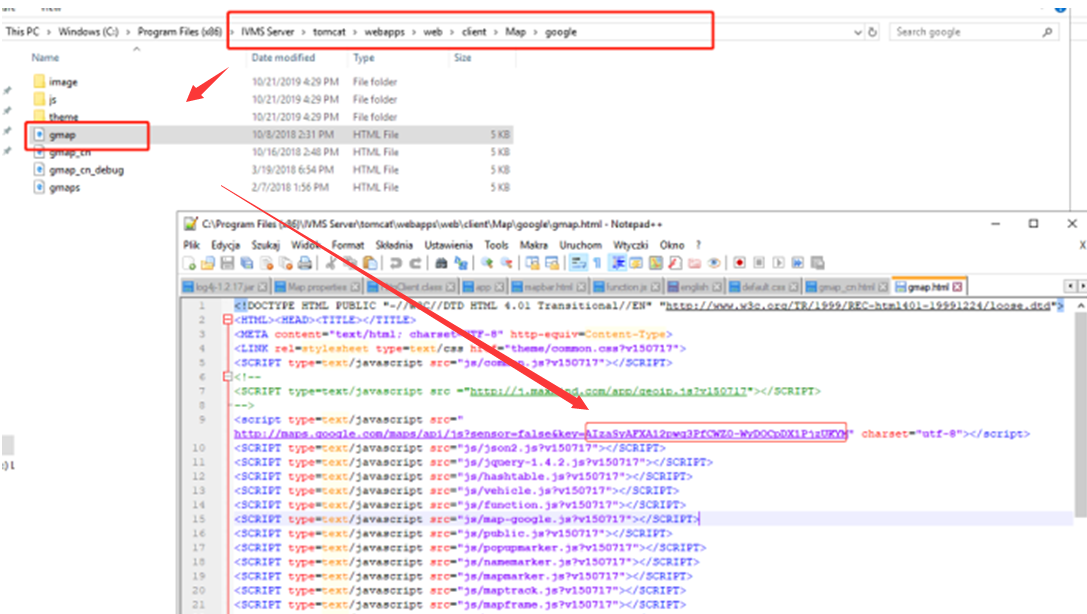Click the Function List toolbar icon
The image size is (1087, 614).
[675, 263]
